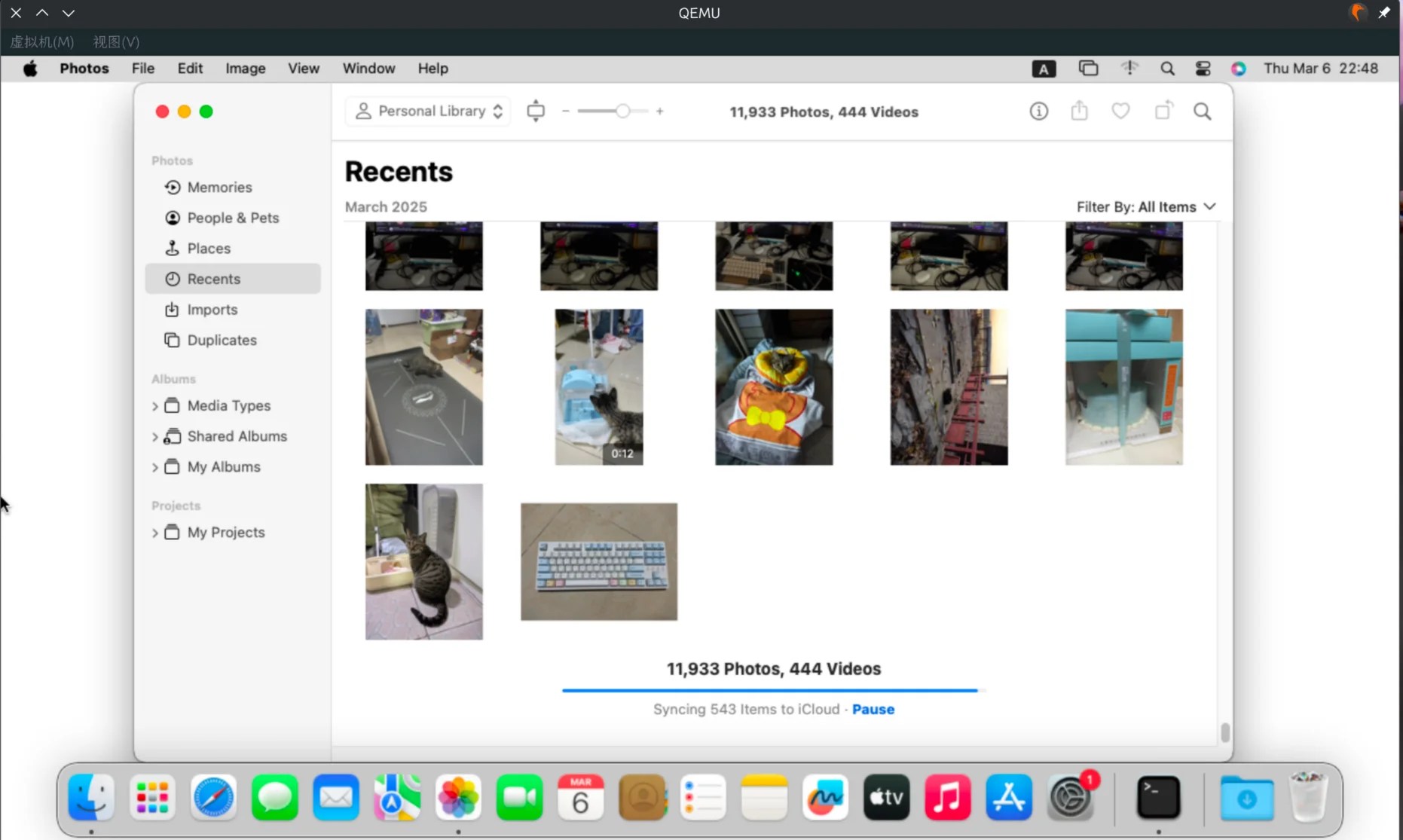1403x840 pixels.
Task: Increase thumbnail size with the plus control
Action: (660, 111)
